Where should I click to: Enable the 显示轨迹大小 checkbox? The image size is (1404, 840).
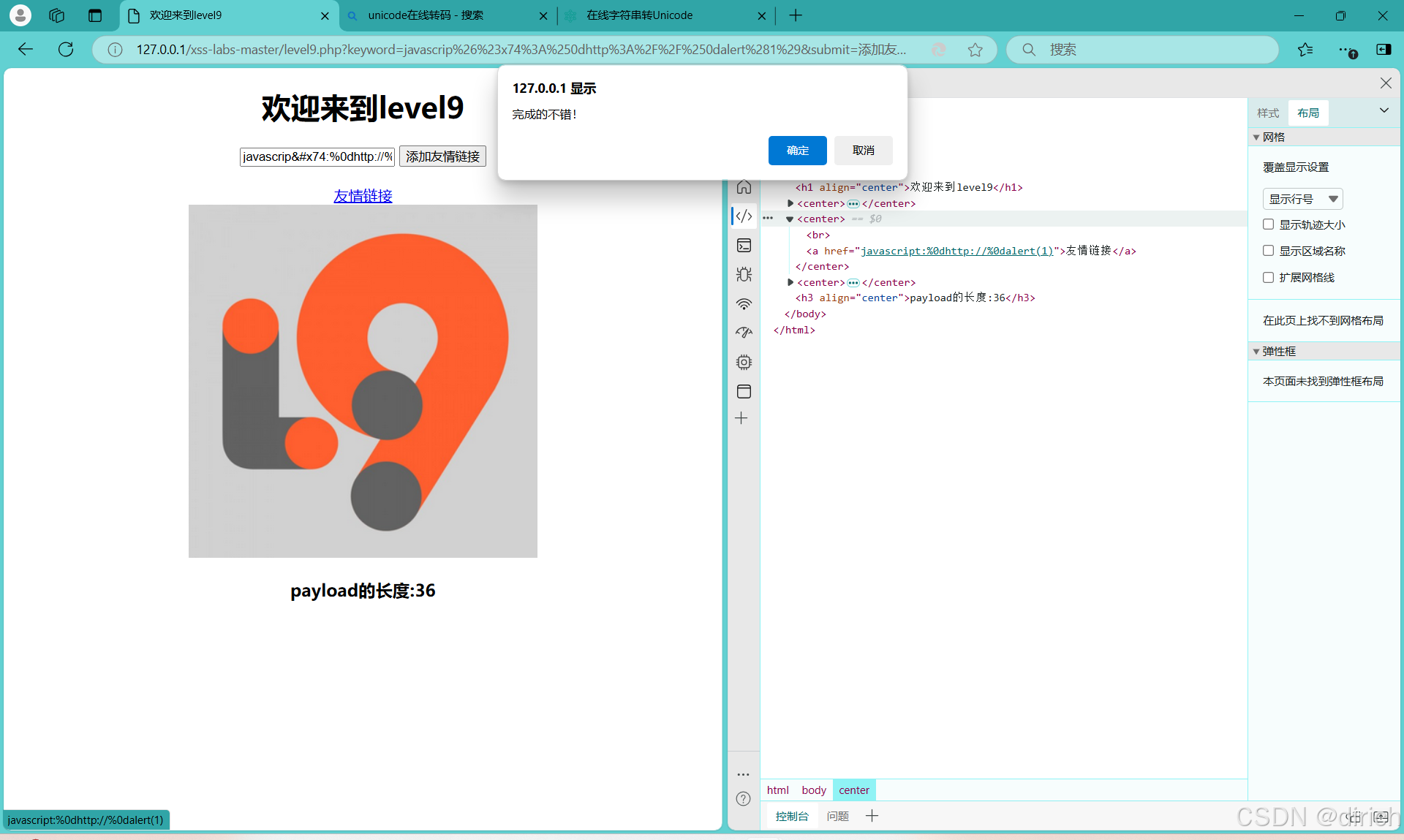(x=1269, y=224)
